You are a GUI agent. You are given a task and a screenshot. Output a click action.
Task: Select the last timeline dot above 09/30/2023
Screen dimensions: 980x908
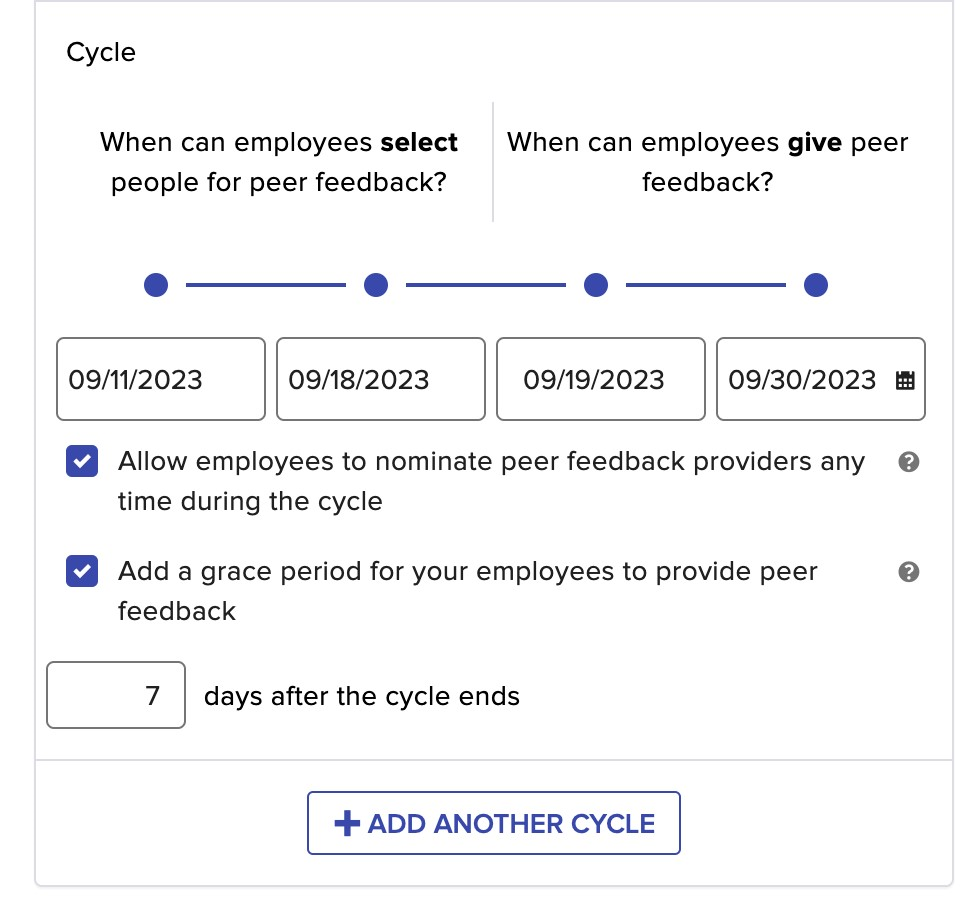coord(816,285)
